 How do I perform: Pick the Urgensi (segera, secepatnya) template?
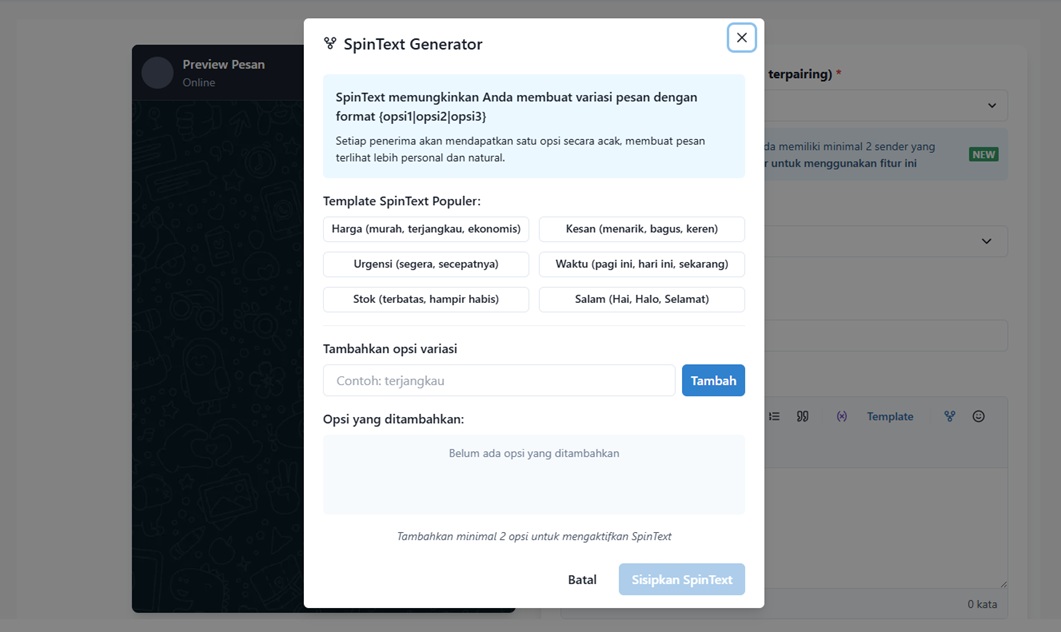426,264
